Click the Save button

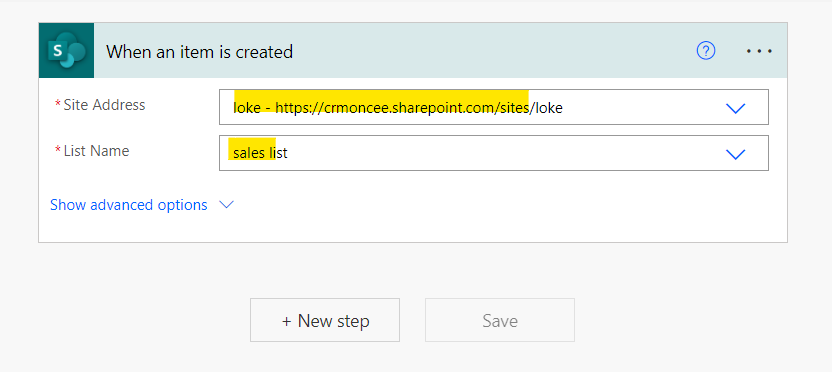coord(500,320)
